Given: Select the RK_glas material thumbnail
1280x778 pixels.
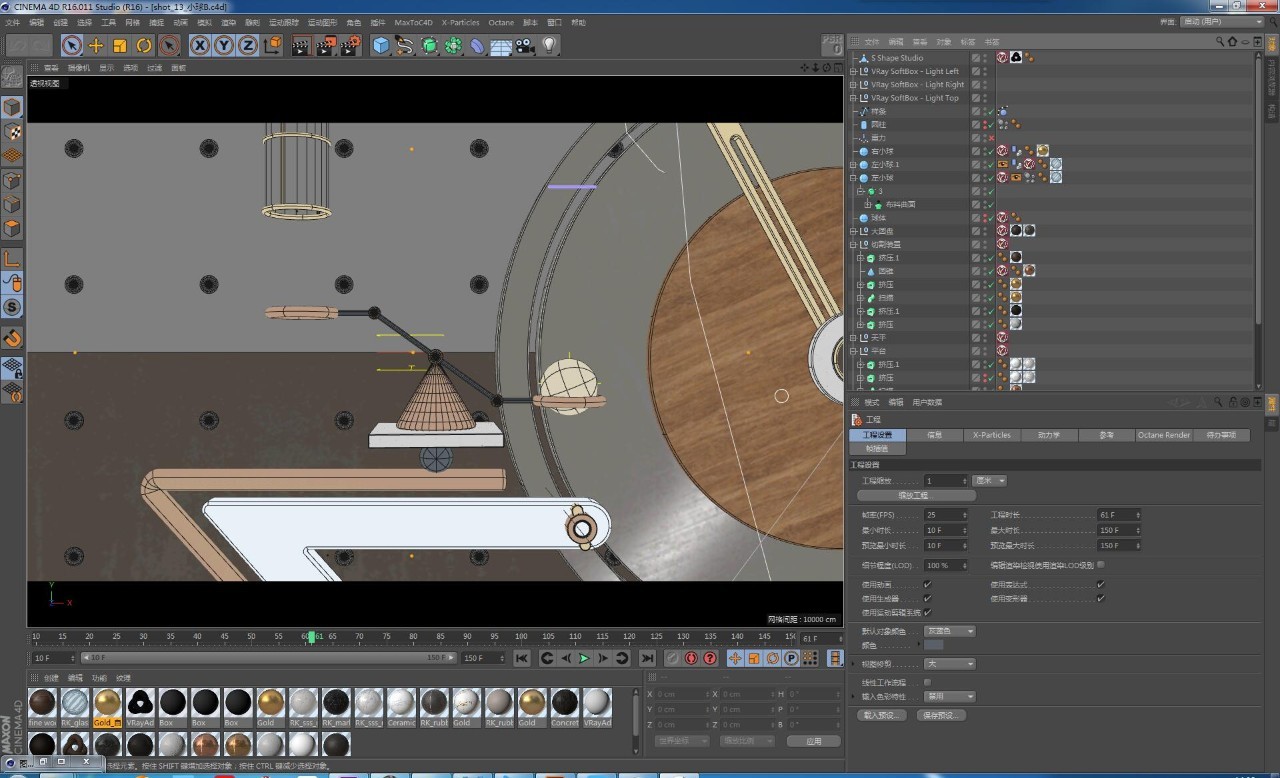Looking at the screenshot, I should (75, 706).
